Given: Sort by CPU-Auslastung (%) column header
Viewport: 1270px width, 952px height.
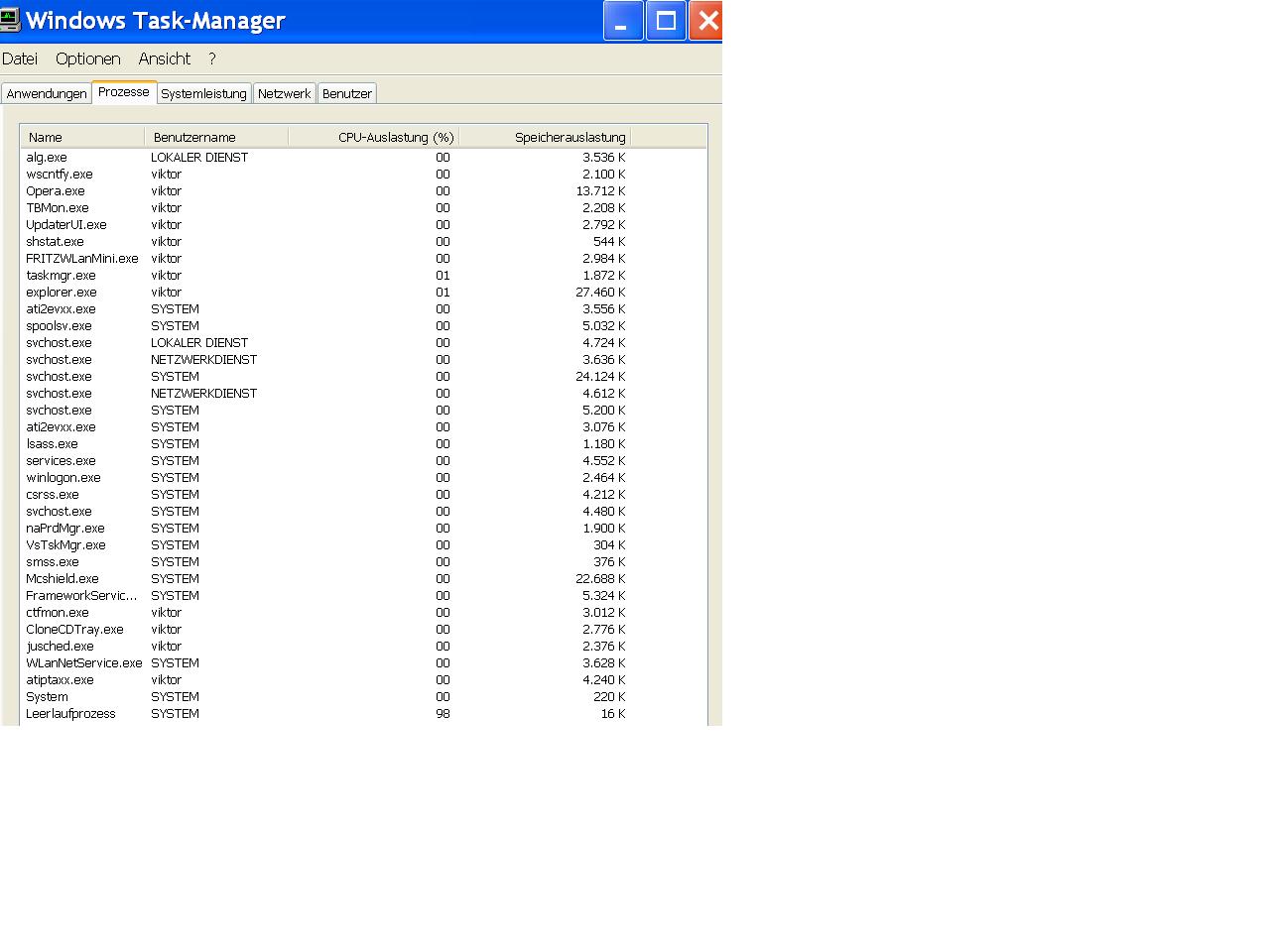Looking at the screenshot, I should (x=374, y=137).
